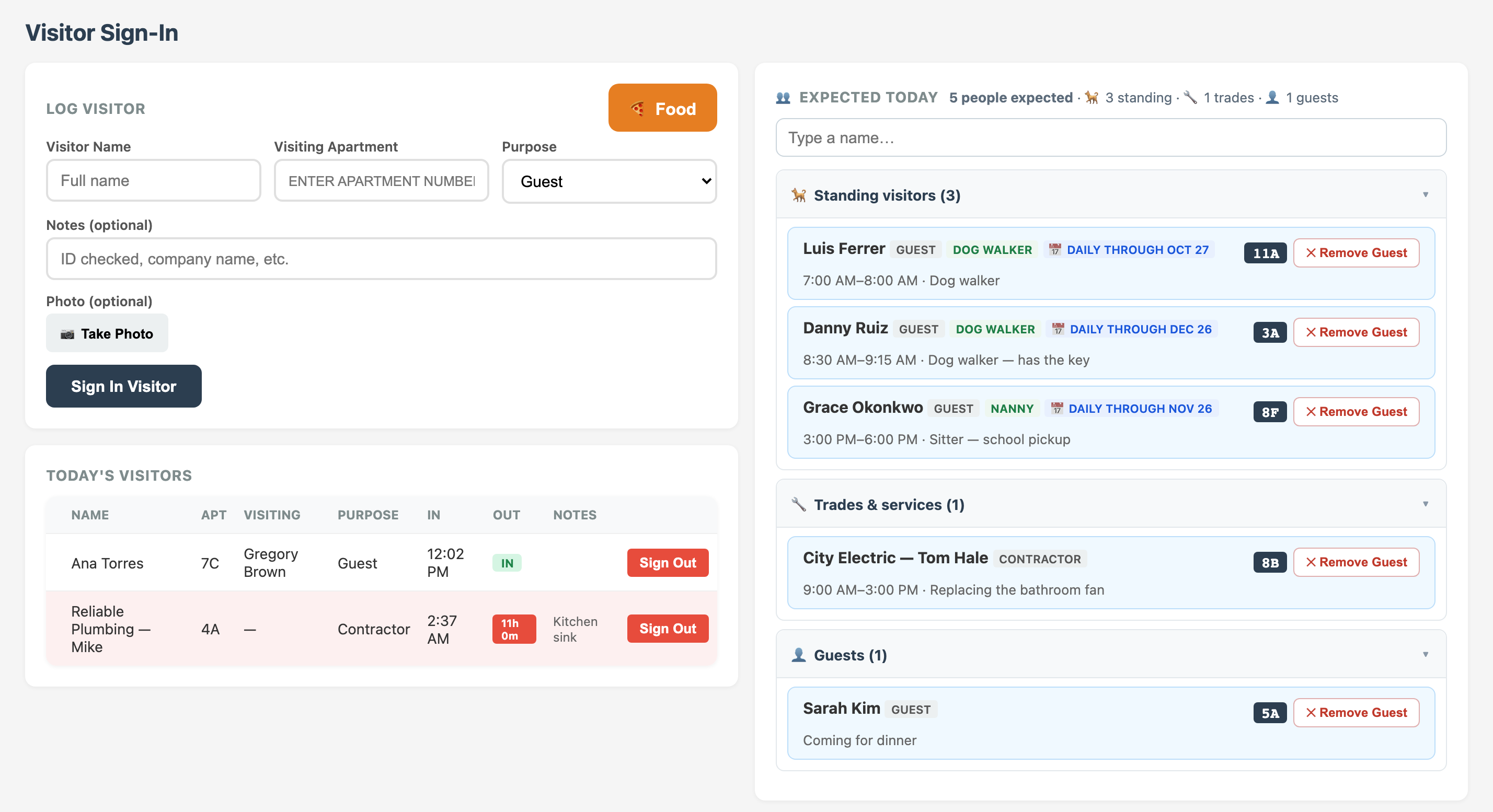Viewport: 1493px width, 812px height.
Task: Click the dog icon in summary line
Action: 1092,97
